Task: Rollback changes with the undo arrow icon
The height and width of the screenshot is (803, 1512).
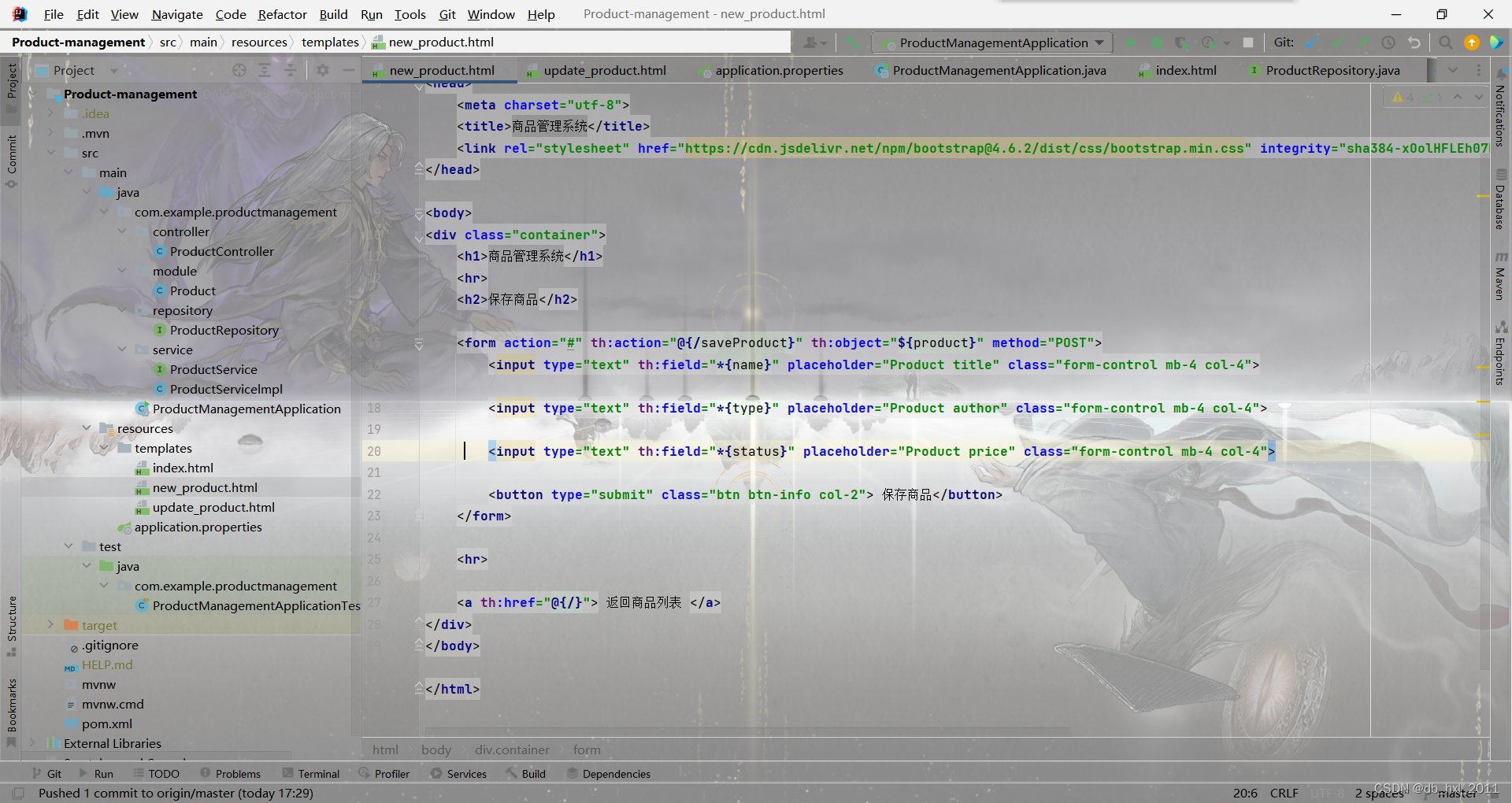Action: tap(1414, 43)
